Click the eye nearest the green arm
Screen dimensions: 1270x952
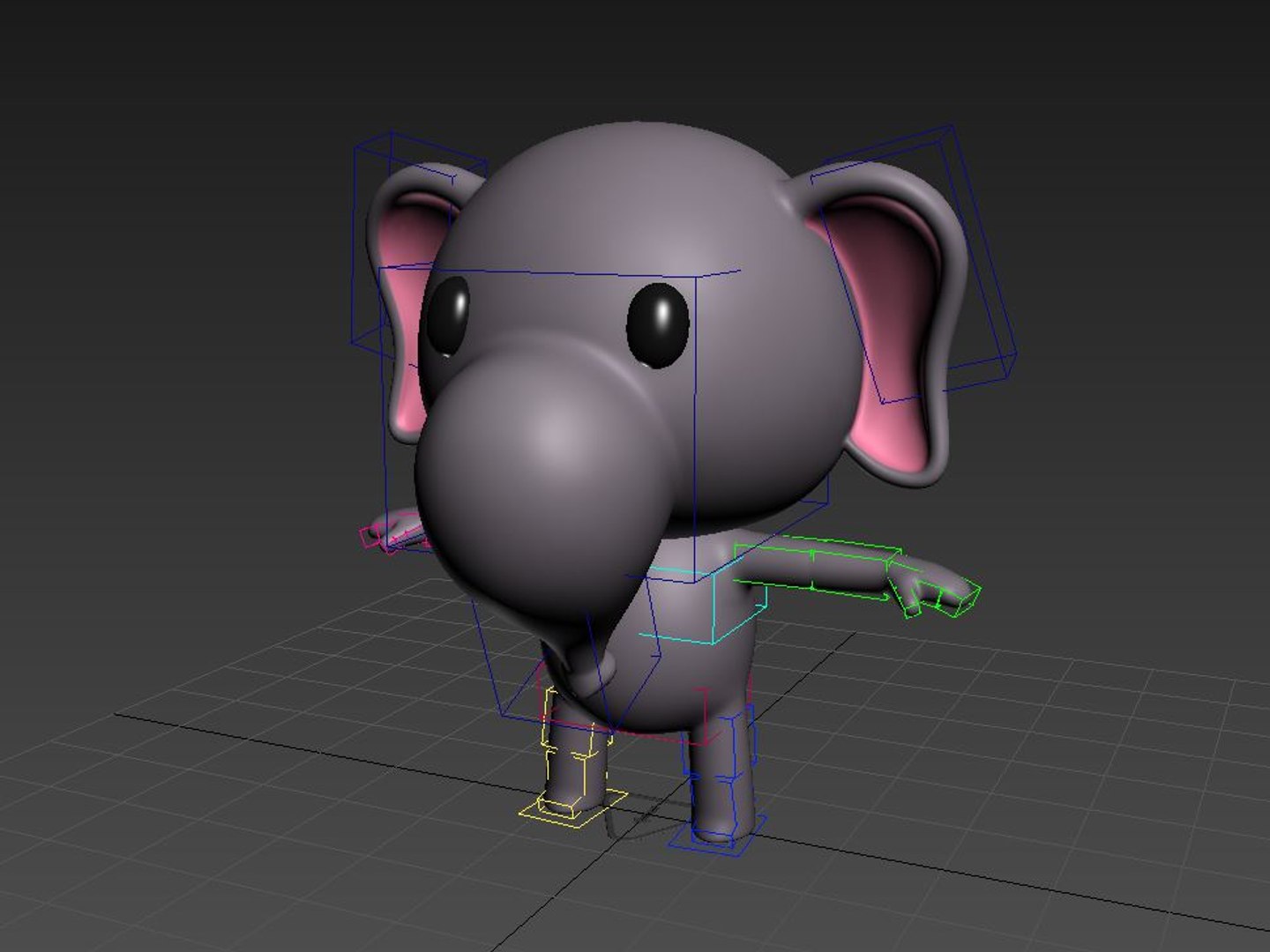[658, 325]
